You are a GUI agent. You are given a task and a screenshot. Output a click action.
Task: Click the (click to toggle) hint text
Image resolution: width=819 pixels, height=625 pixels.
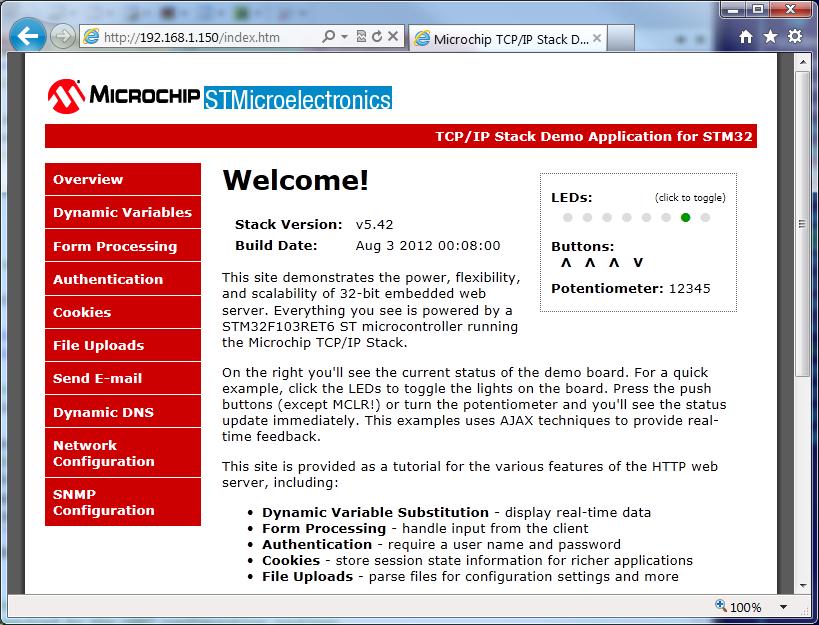pos(690,197)
